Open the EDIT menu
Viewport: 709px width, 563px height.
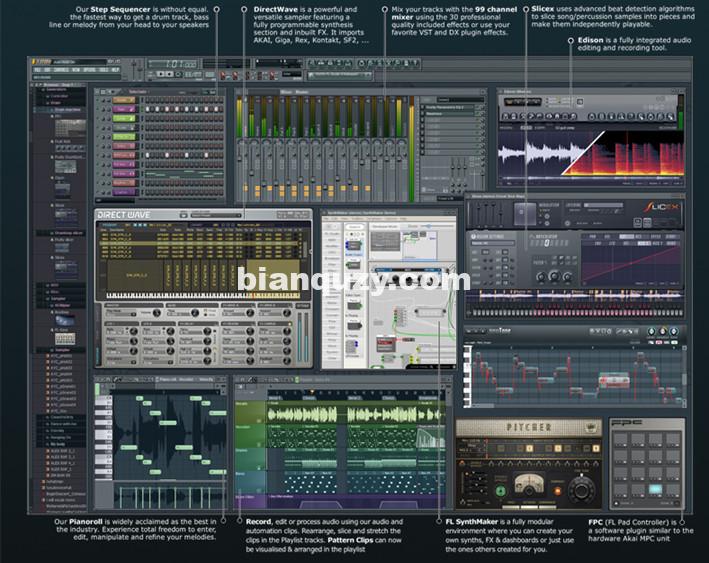coord(47,70)
